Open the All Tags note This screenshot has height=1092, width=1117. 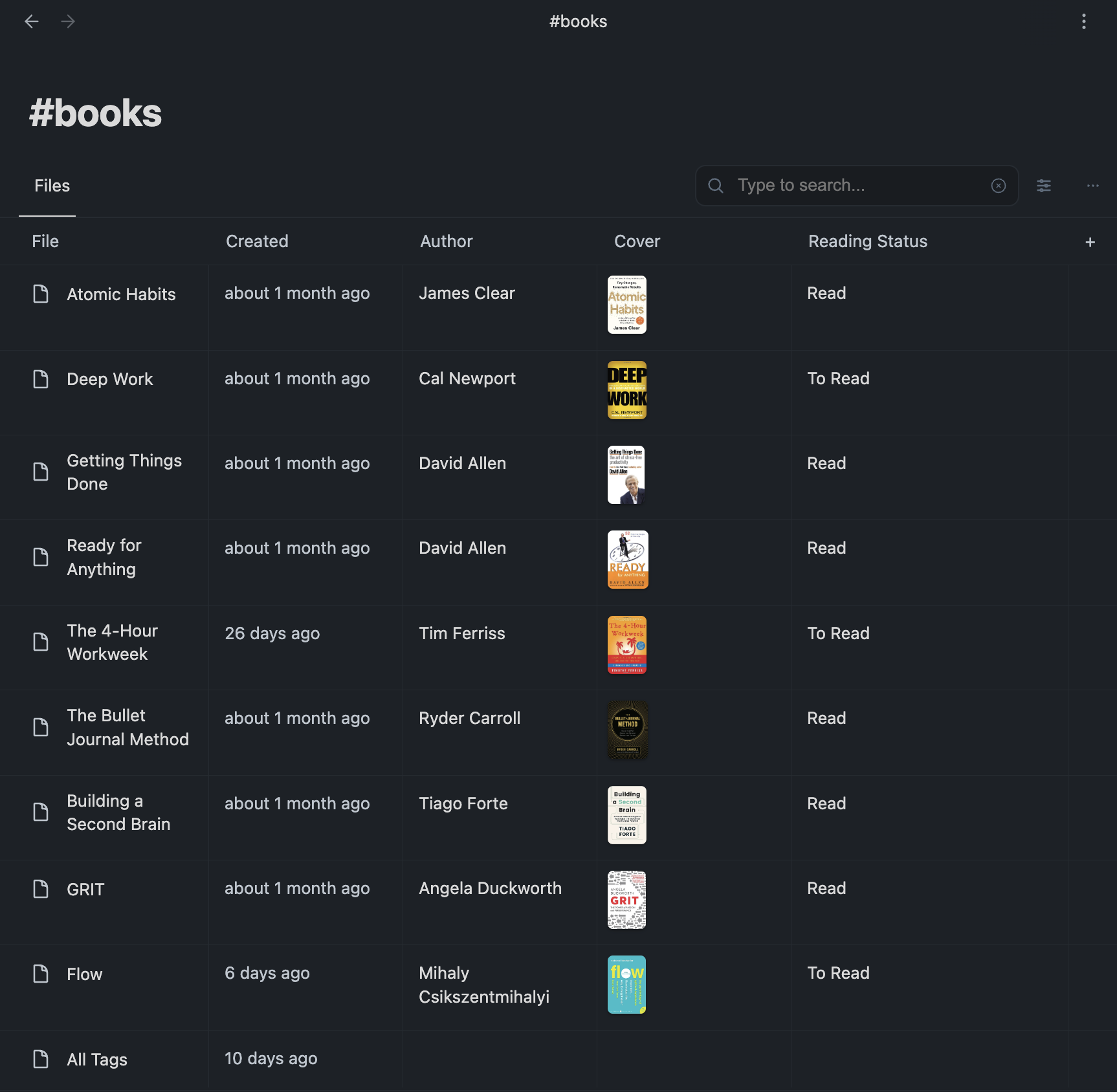[97, 1060]
